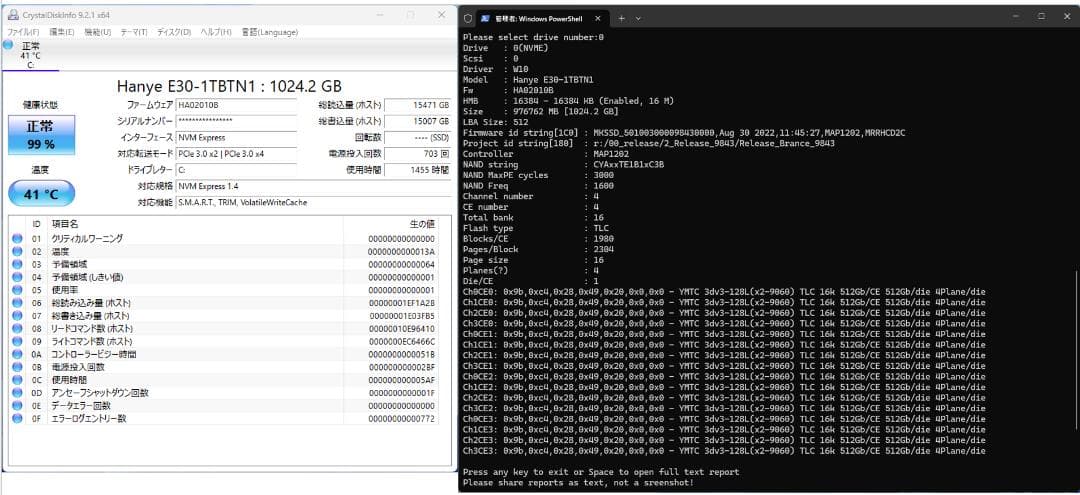Screen dimensions: 1080x495
Task: Click the blue status dot for 温度 attribute
Action: click(x=17, y=252)
